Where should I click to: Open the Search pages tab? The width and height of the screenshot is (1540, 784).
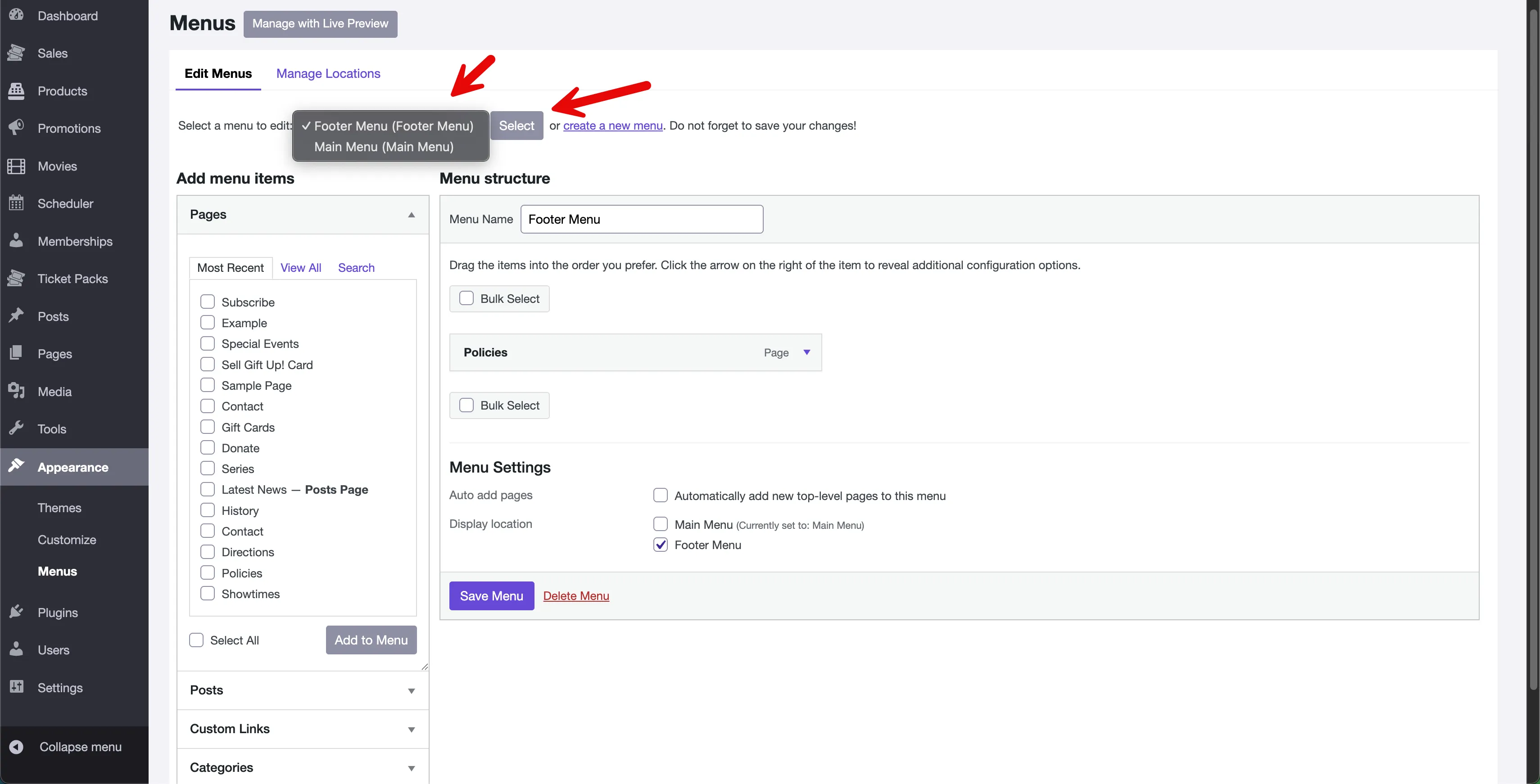(x=356, y=268)
